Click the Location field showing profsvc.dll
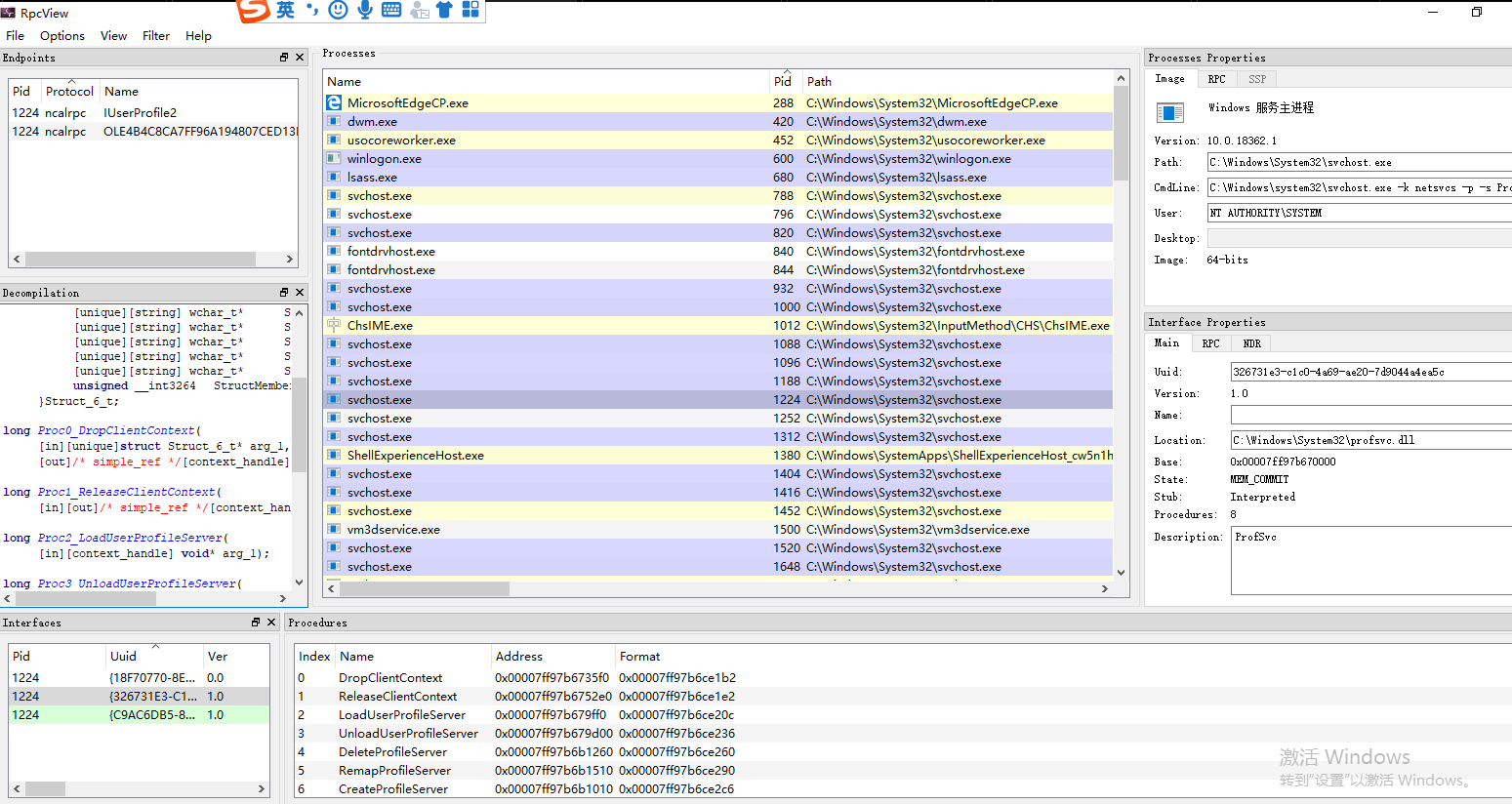 coord(1371,440)
